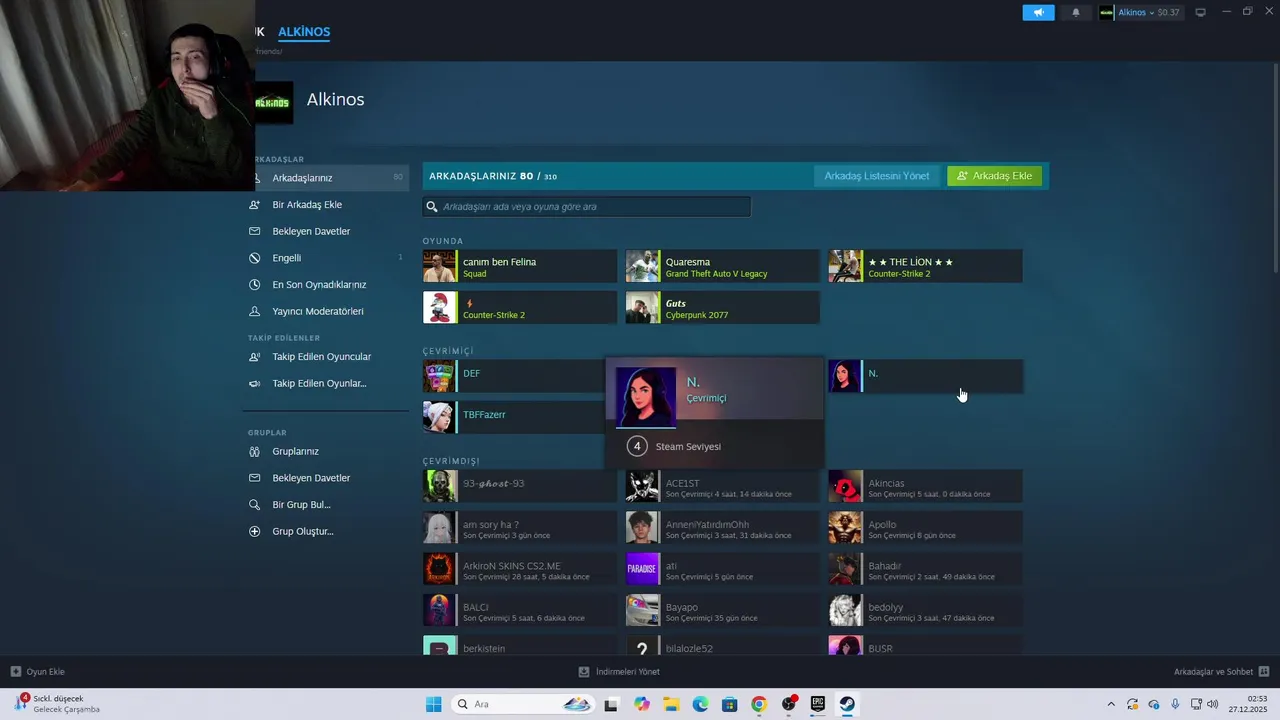
Task: Open Epic Games Launcher from the taskbar
Action: pyautogui.click(x=818, y=704)
